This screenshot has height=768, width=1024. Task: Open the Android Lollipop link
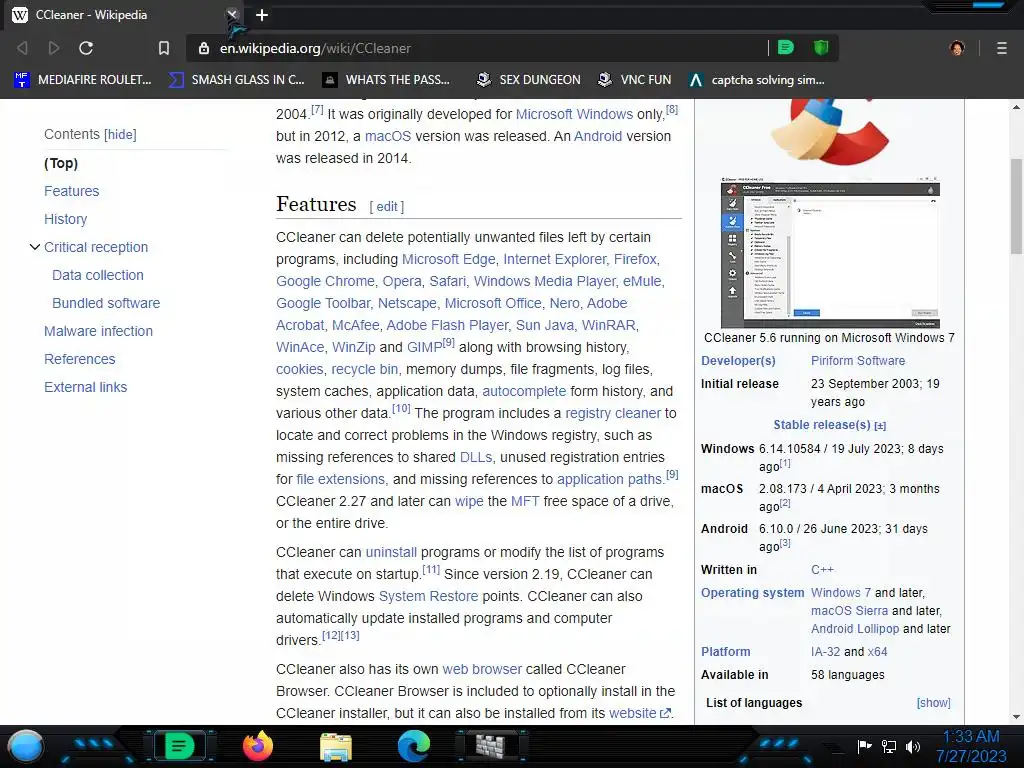click(855, 629)
